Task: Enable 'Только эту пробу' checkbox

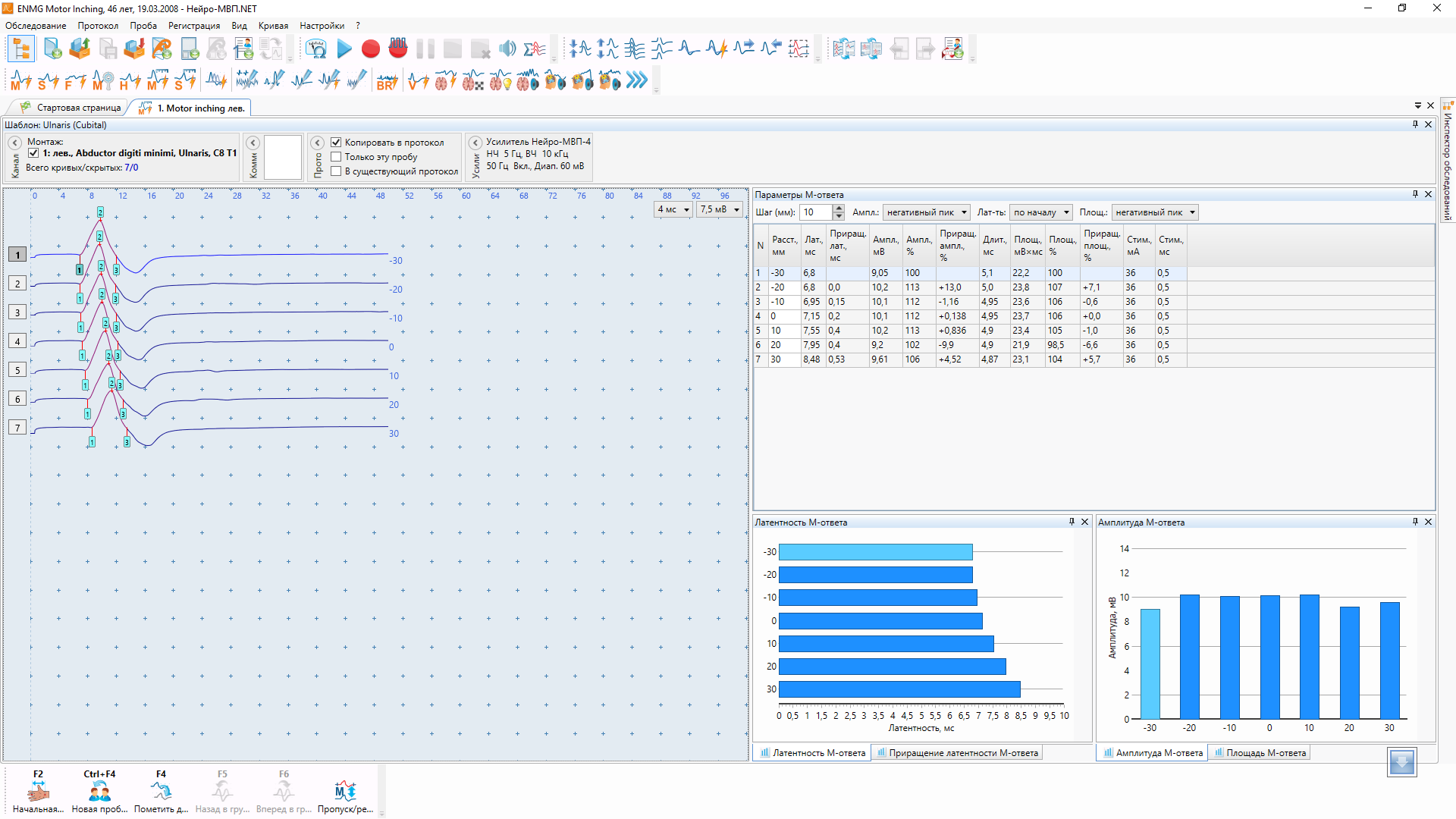Action: coord(336,157)
